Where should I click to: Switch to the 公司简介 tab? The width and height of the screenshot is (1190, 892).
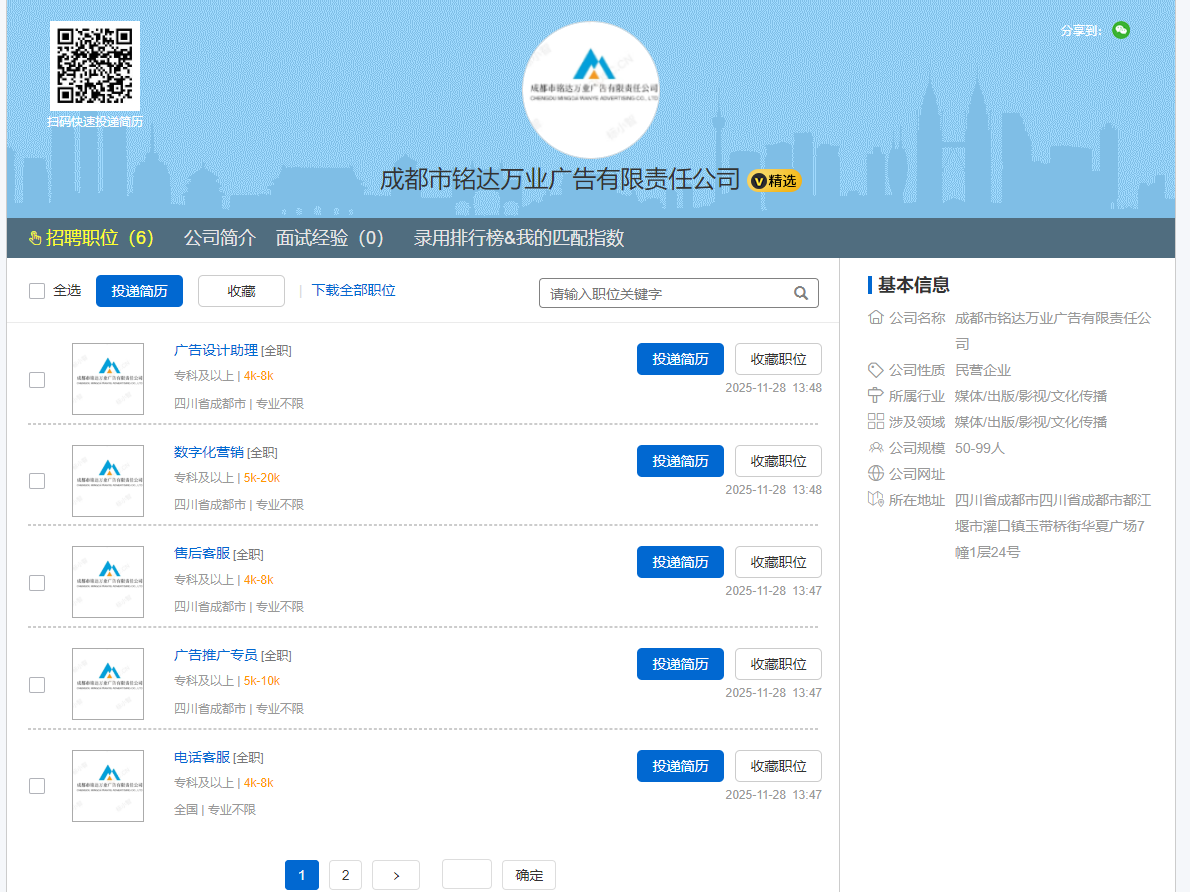pos(220,238)
